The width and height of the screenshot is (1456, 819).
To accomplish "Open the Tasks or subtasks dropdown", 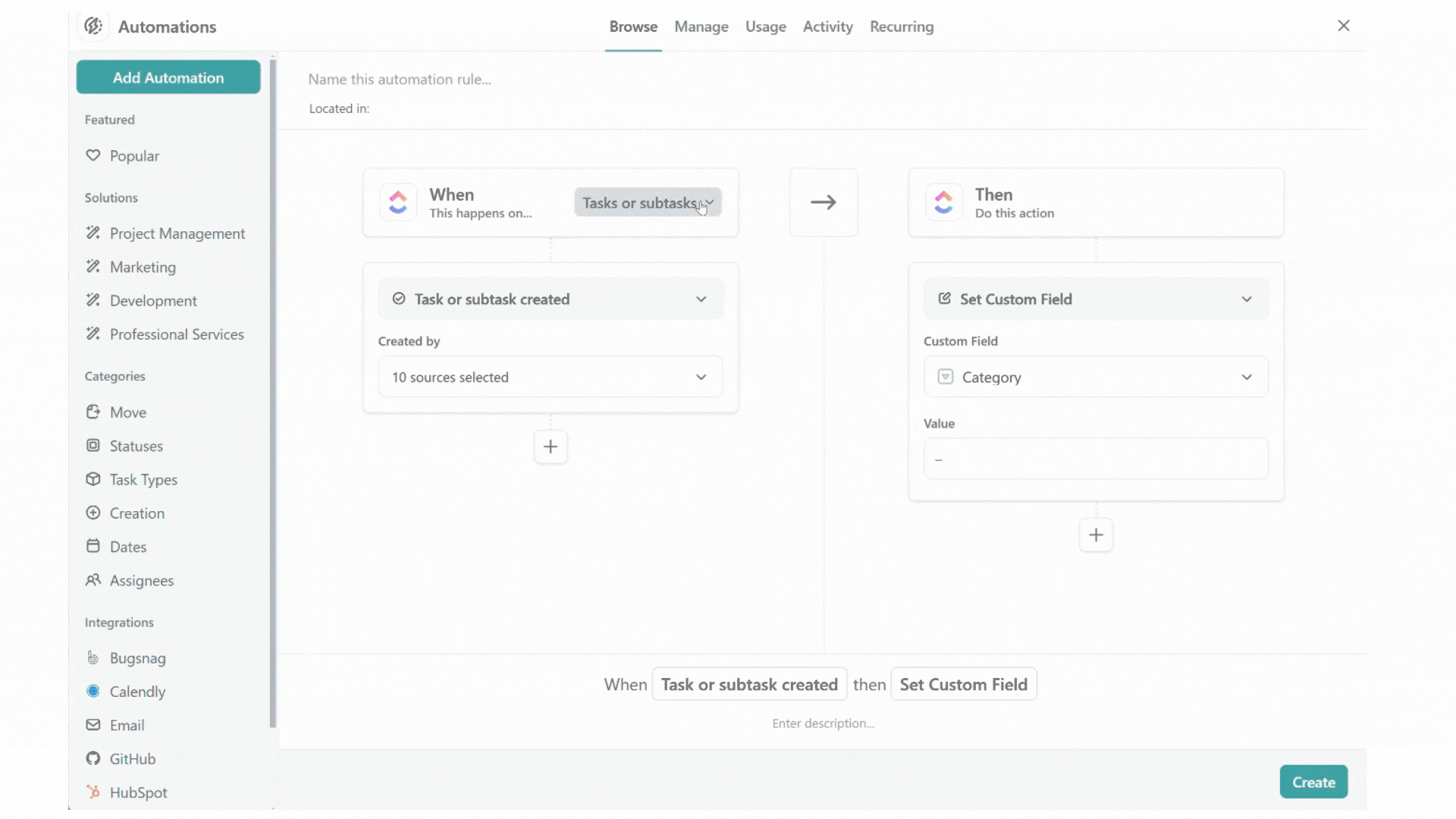I will [648, 202].
